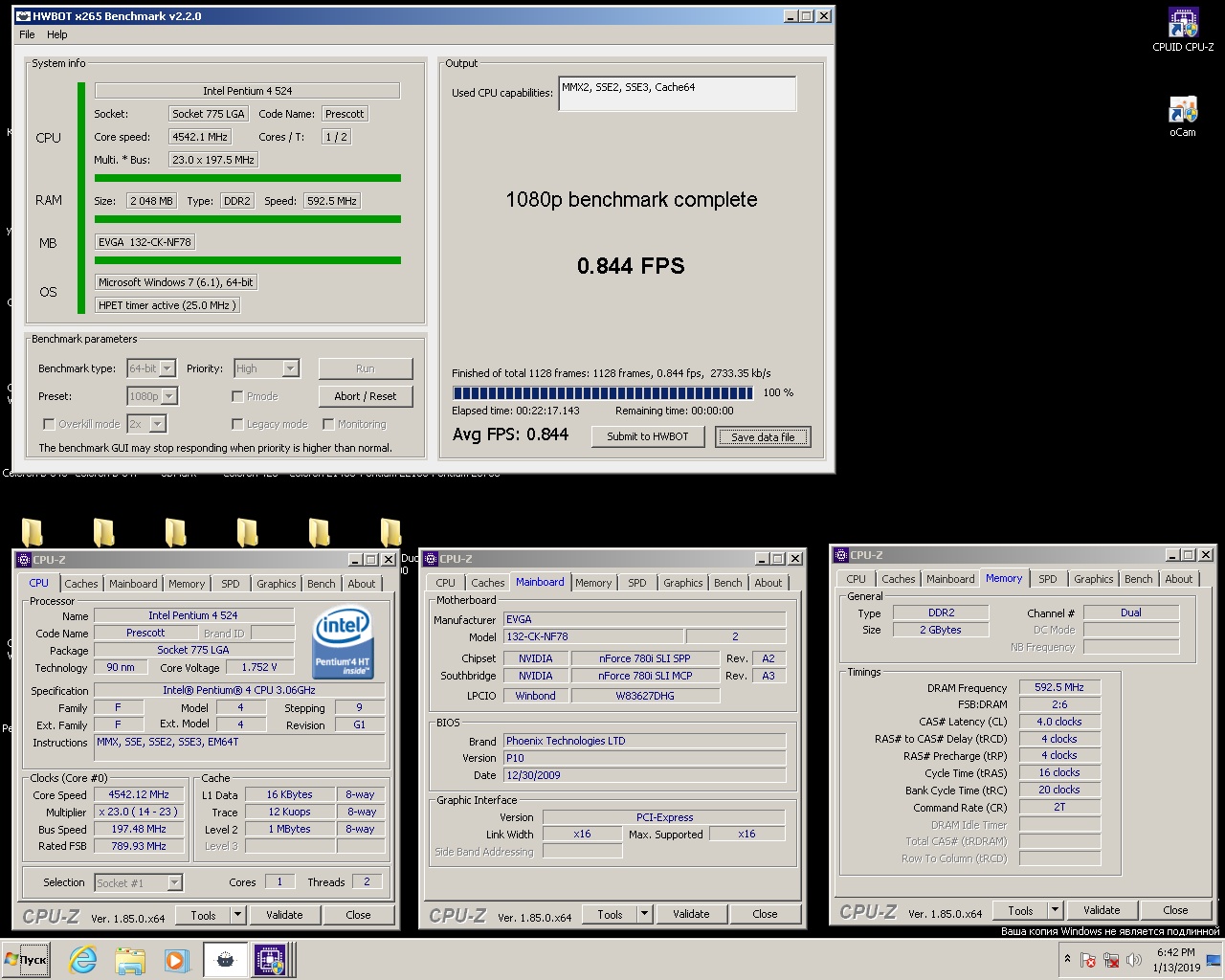Click HWBOT window title bar icon

pyautogui.click(x=23, y=15)
